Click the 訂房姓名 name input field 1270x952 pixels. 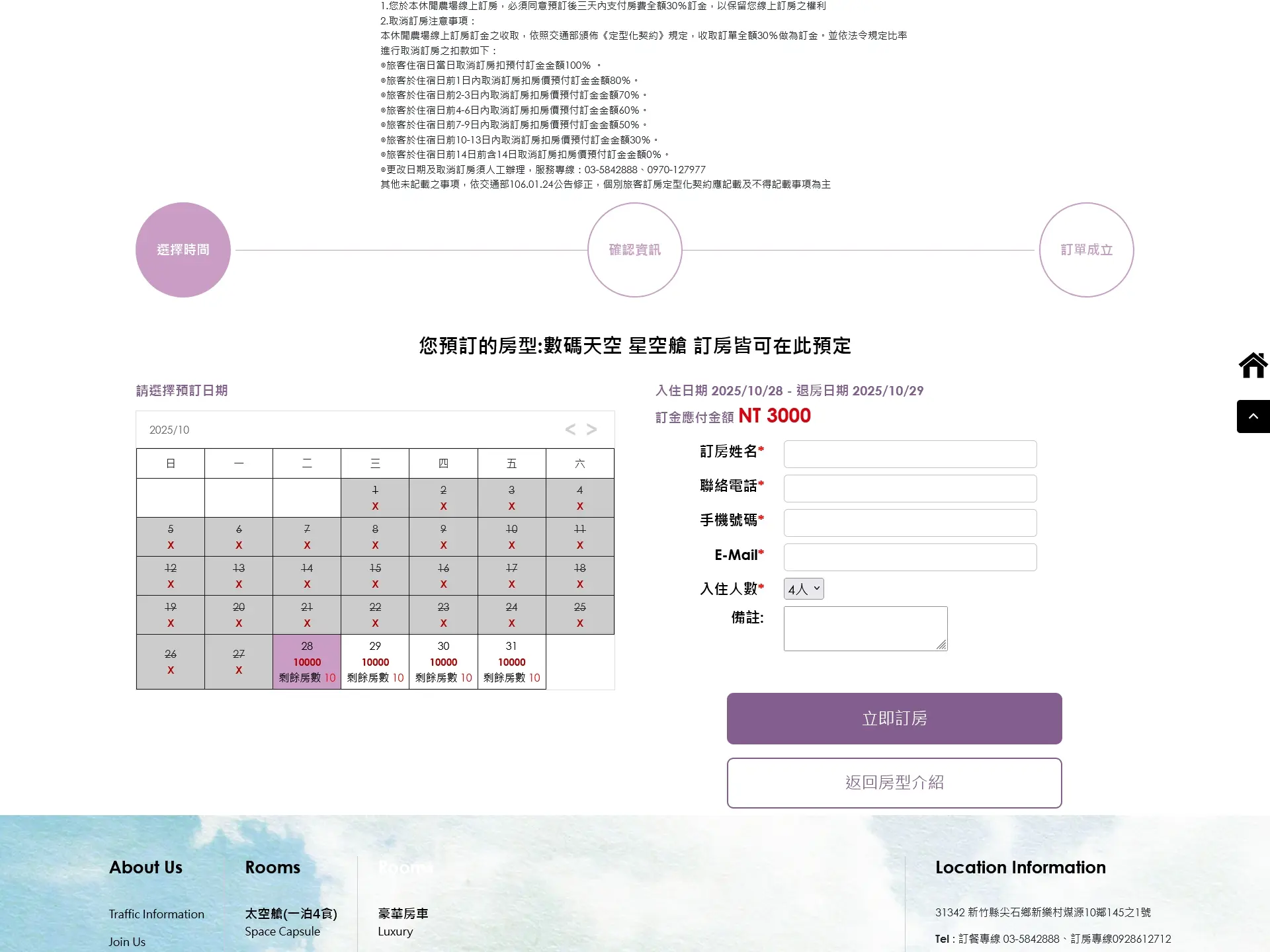pyautogui.click(x=910, y=454)
